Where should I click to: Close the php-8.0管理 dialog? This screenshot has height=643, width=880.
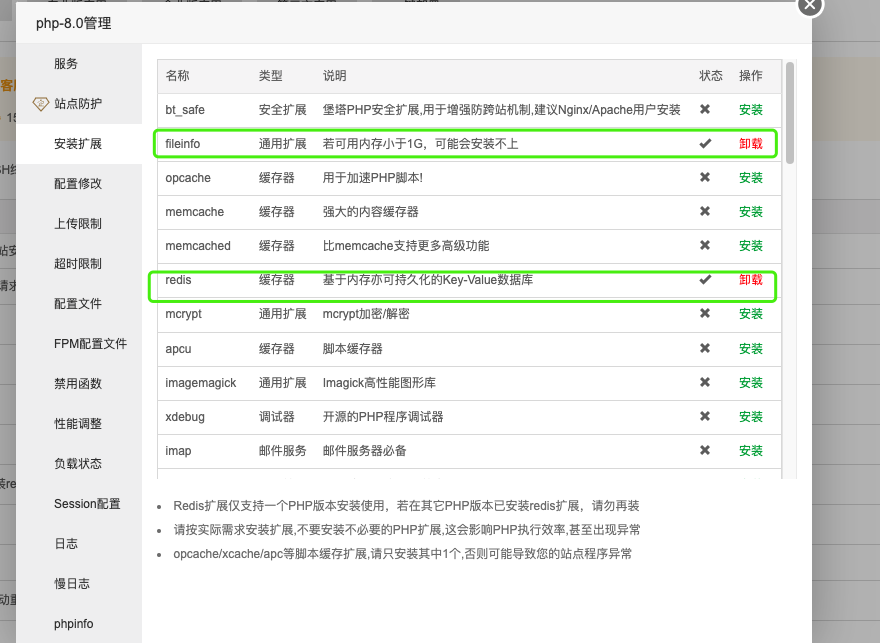point(809,7)
